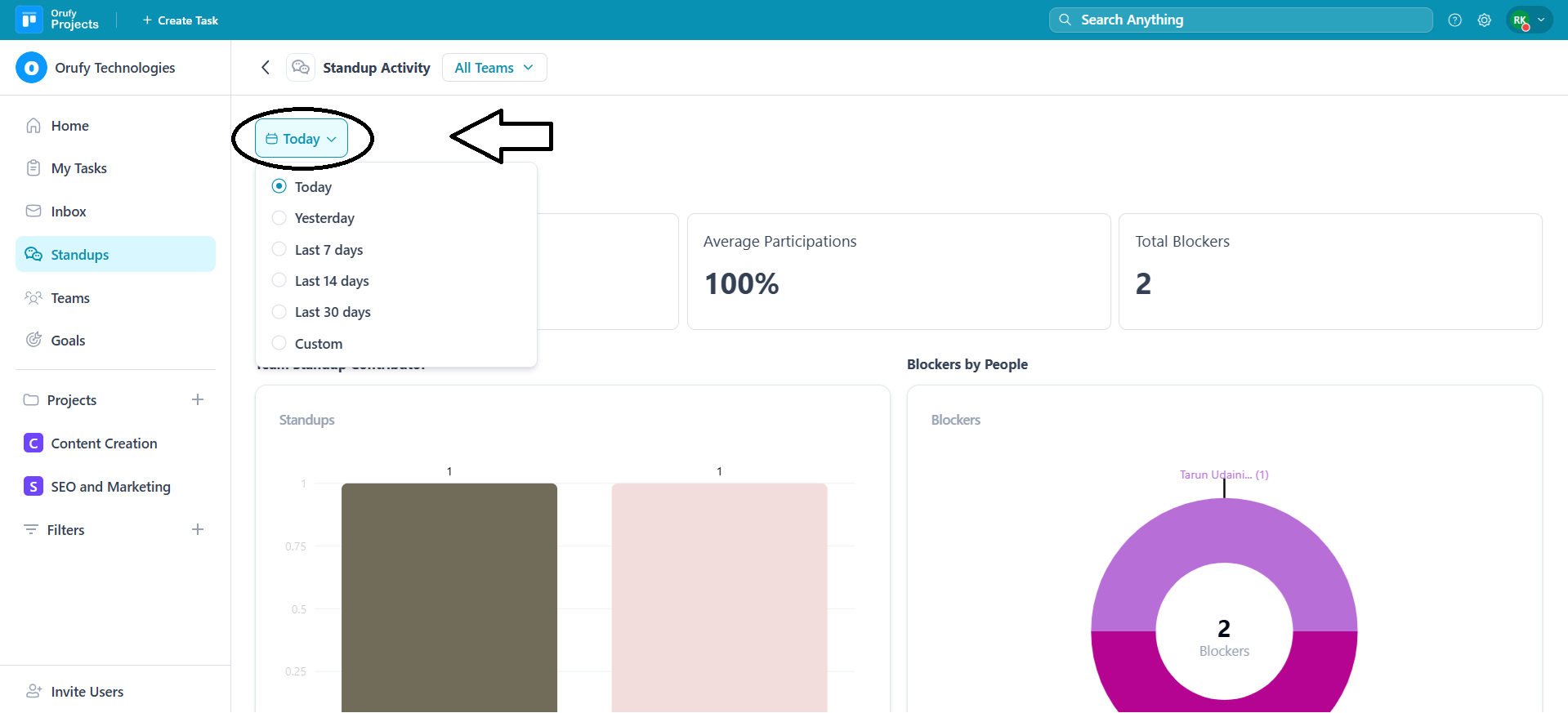Click the add filter plus icon
1568x713 pixels.
(x=197, y=529)
